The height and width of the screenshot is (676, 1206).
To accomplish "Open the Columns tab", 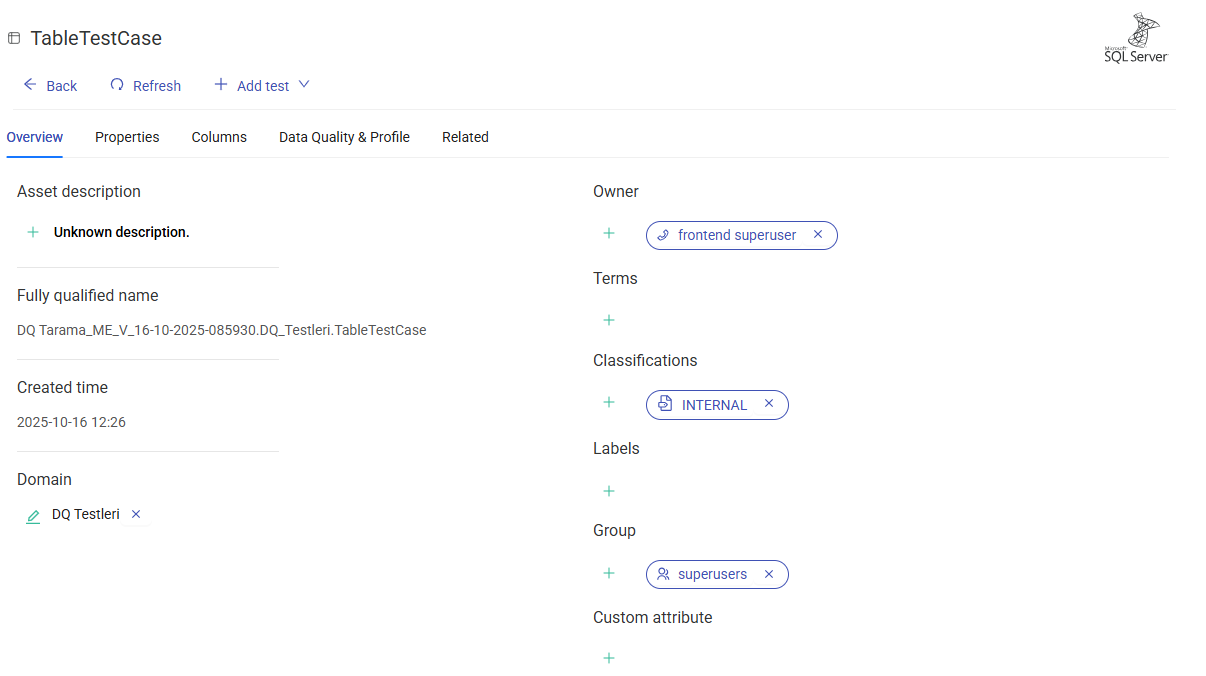I will click(x=219, y=137).
